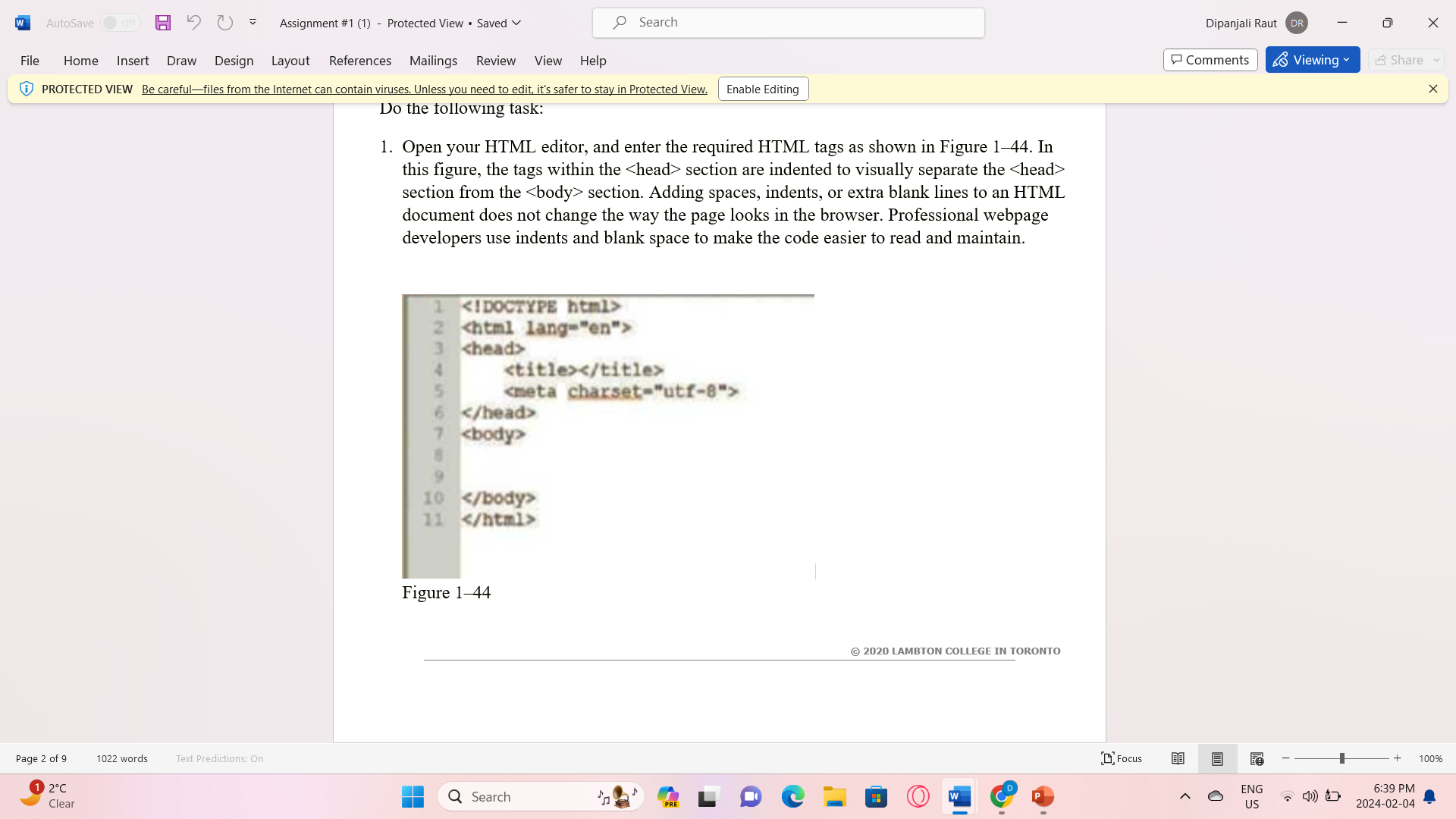
Task: Click the Redo icon
Action: click(x=224, y=23)
